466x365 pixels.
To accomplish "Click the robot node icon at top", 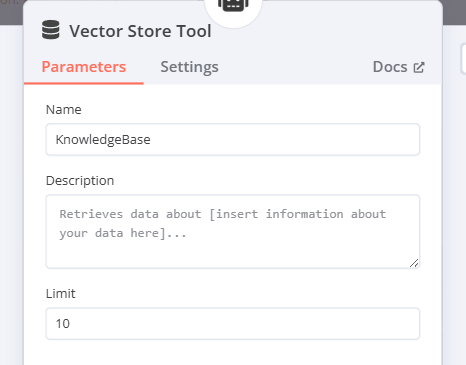I will point(233,5).
